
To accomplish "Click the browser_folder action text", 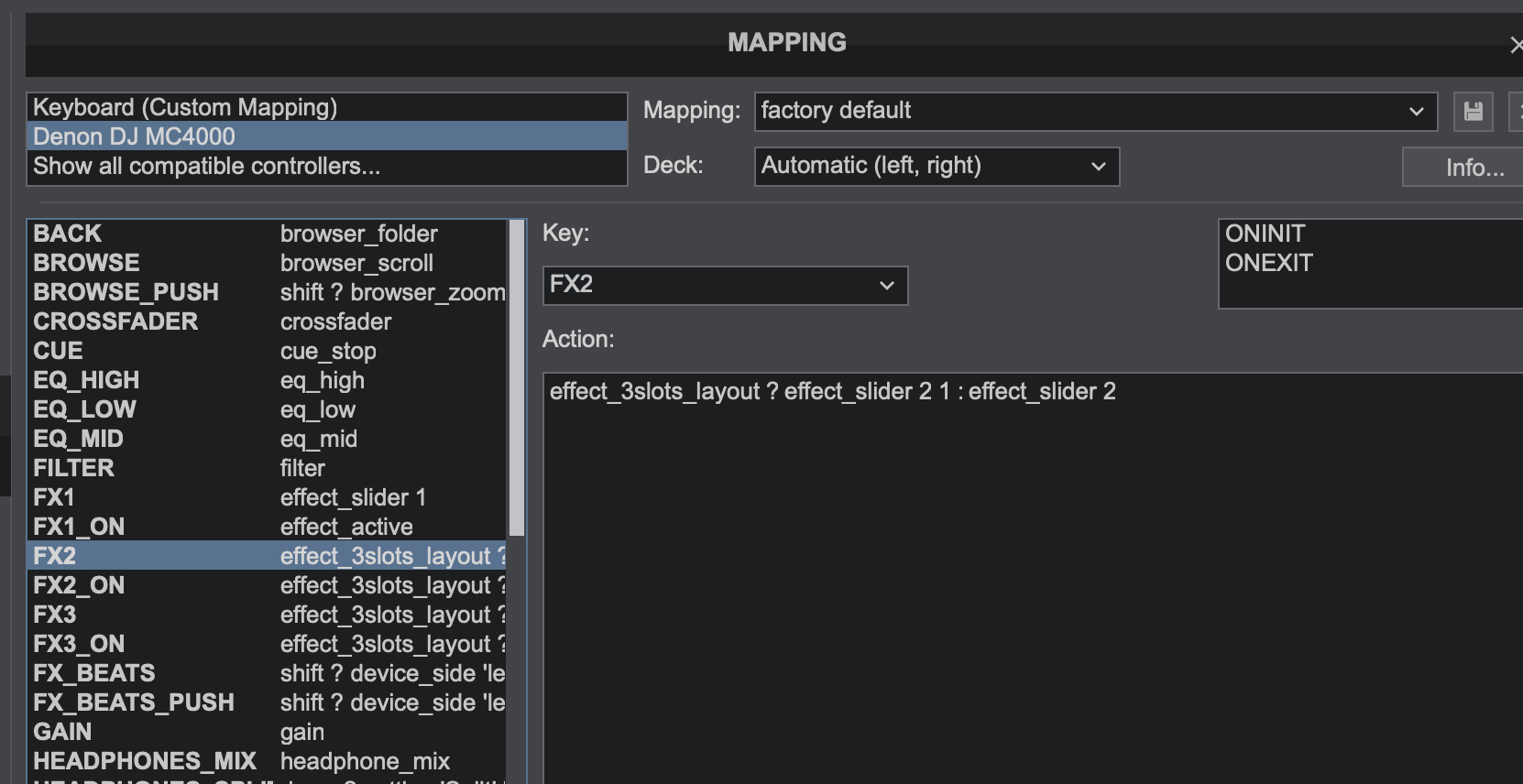I will 358,234.
